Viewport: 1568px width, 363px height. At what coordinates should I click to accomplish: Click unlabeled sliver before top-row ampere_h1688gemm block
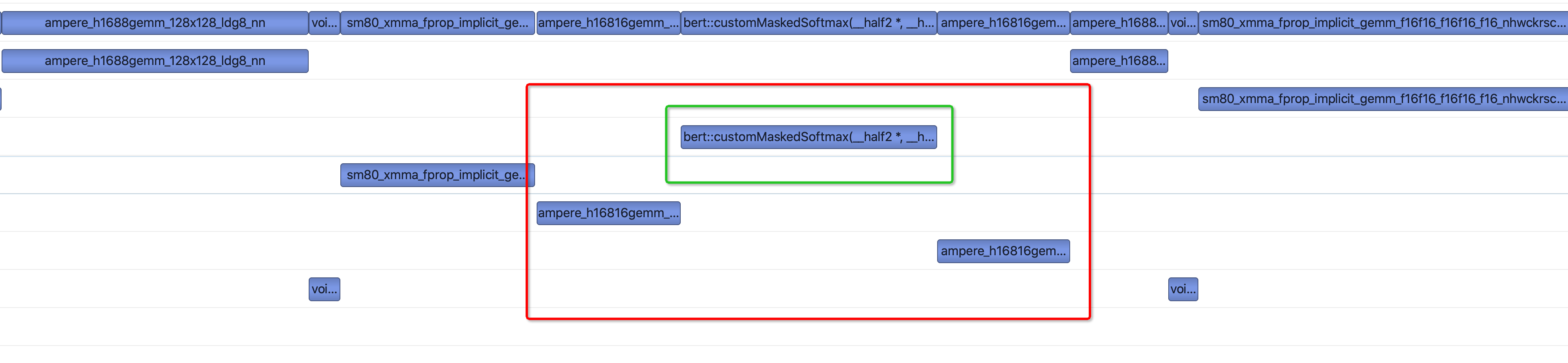pos(1,23)
